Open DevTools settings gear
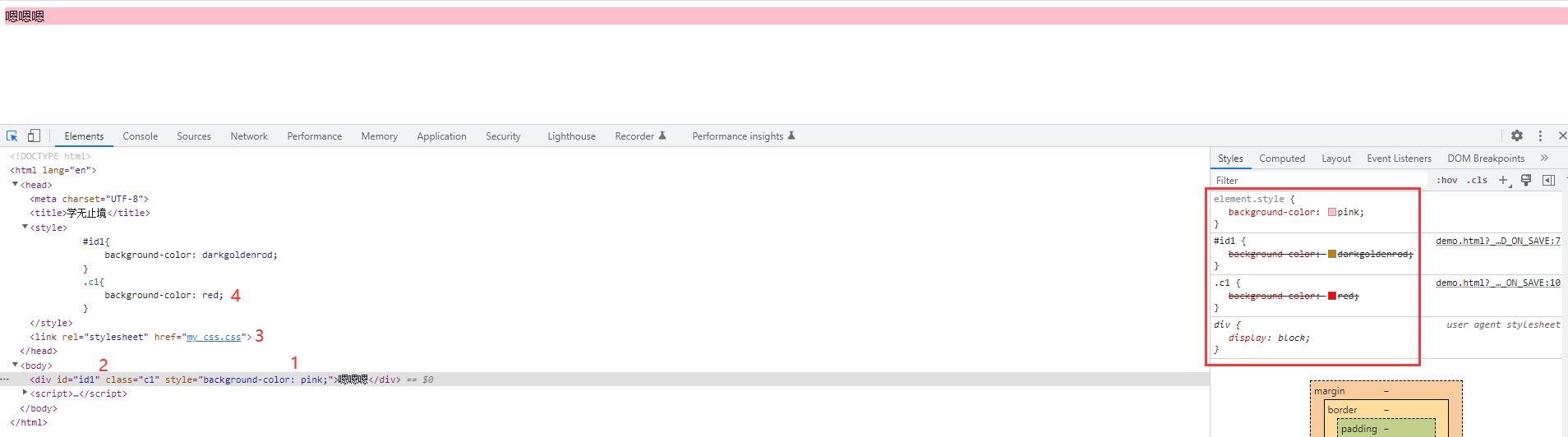Screen dimensions: 1568x437 point(1517,136)
